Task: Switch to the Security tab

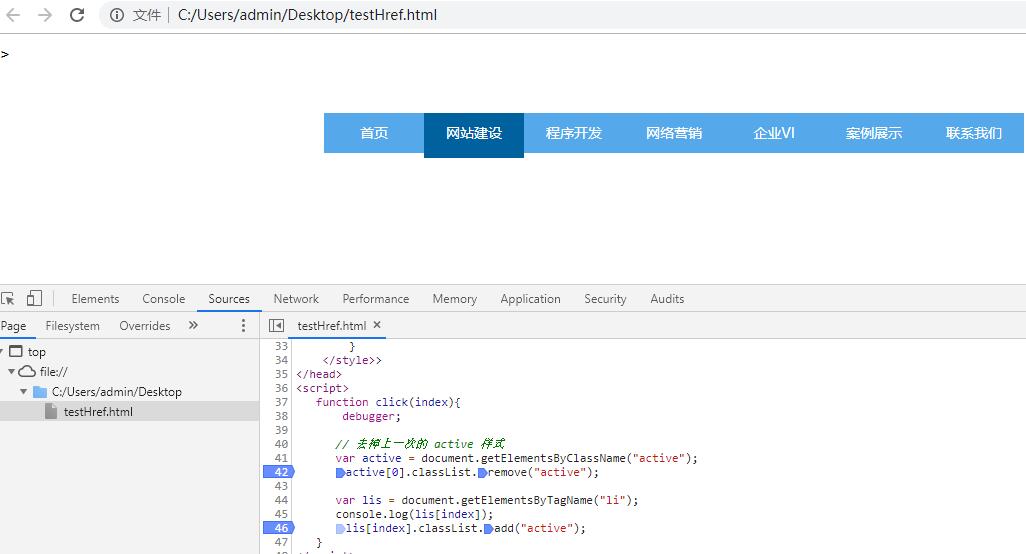Action: 605,299
